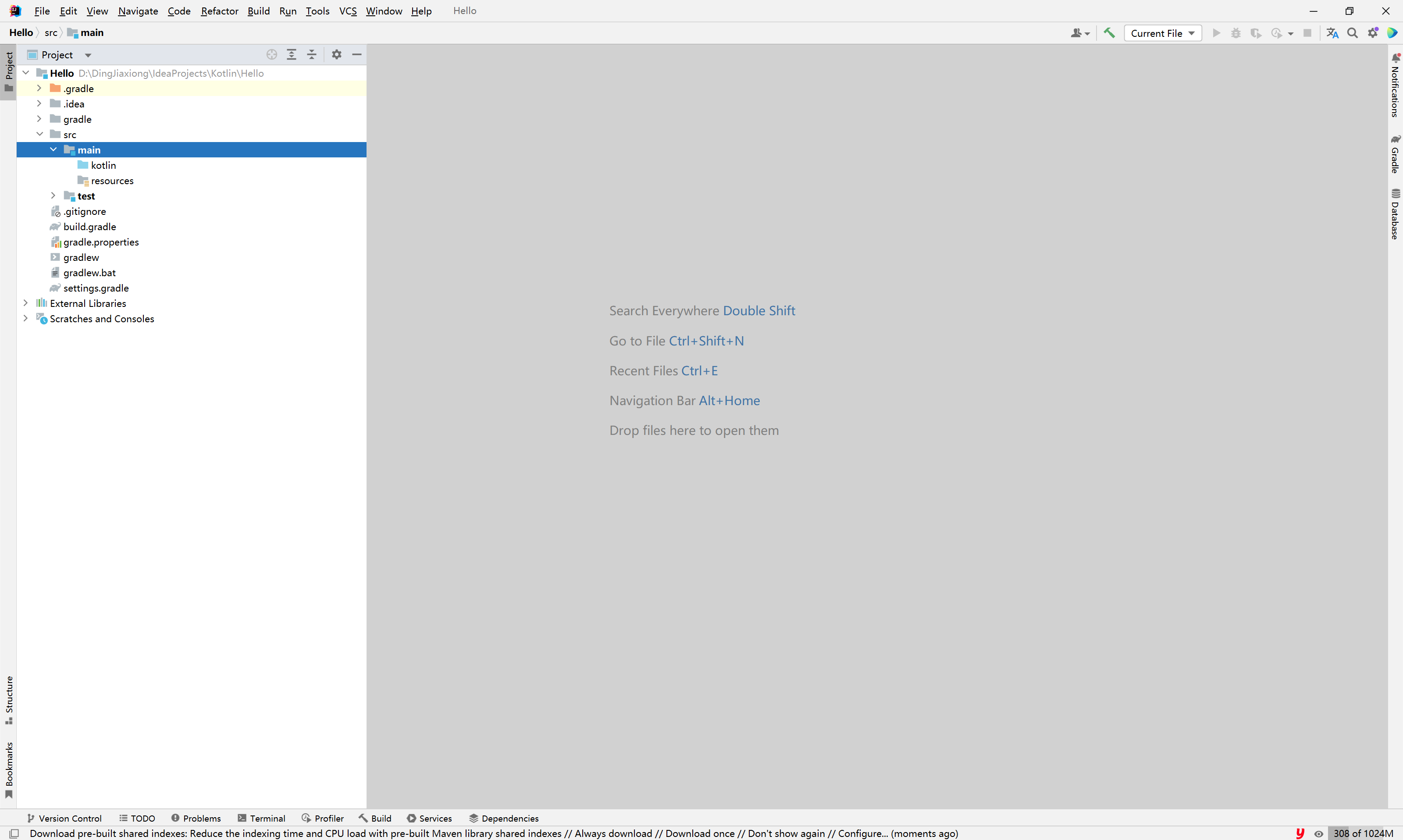Screen dimensions: 1403x840
Task: Switch to the Terminal tab
Action: pos(261,818)
